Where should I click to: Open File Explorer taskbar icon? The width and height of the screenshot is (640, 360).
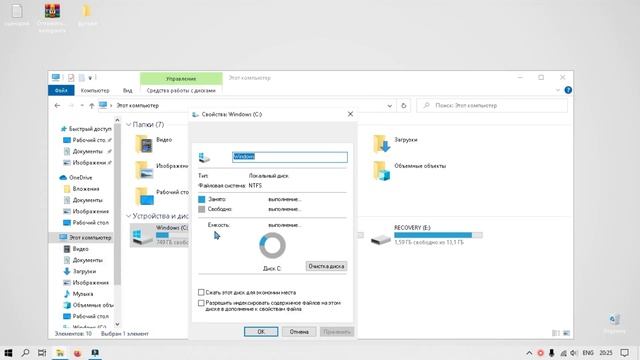tap(60, 353)
